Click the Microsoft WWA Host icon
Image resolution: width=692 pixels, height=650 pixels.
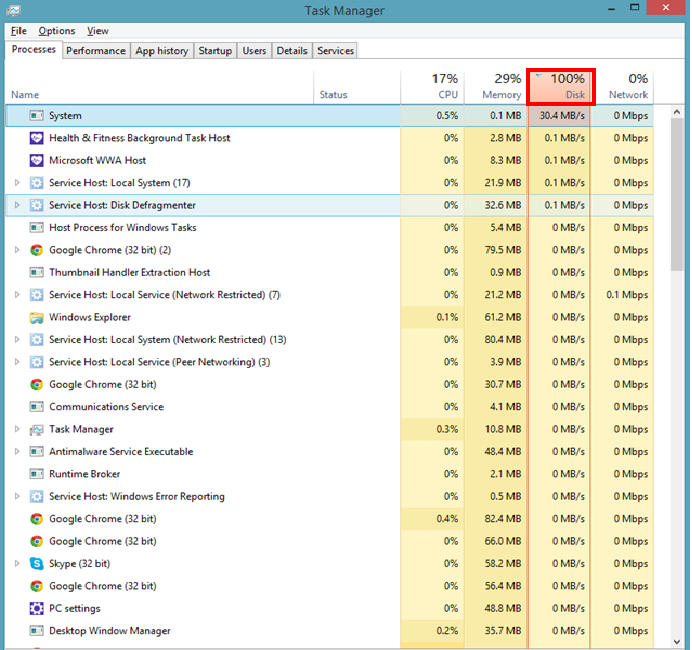pos(36,161)
